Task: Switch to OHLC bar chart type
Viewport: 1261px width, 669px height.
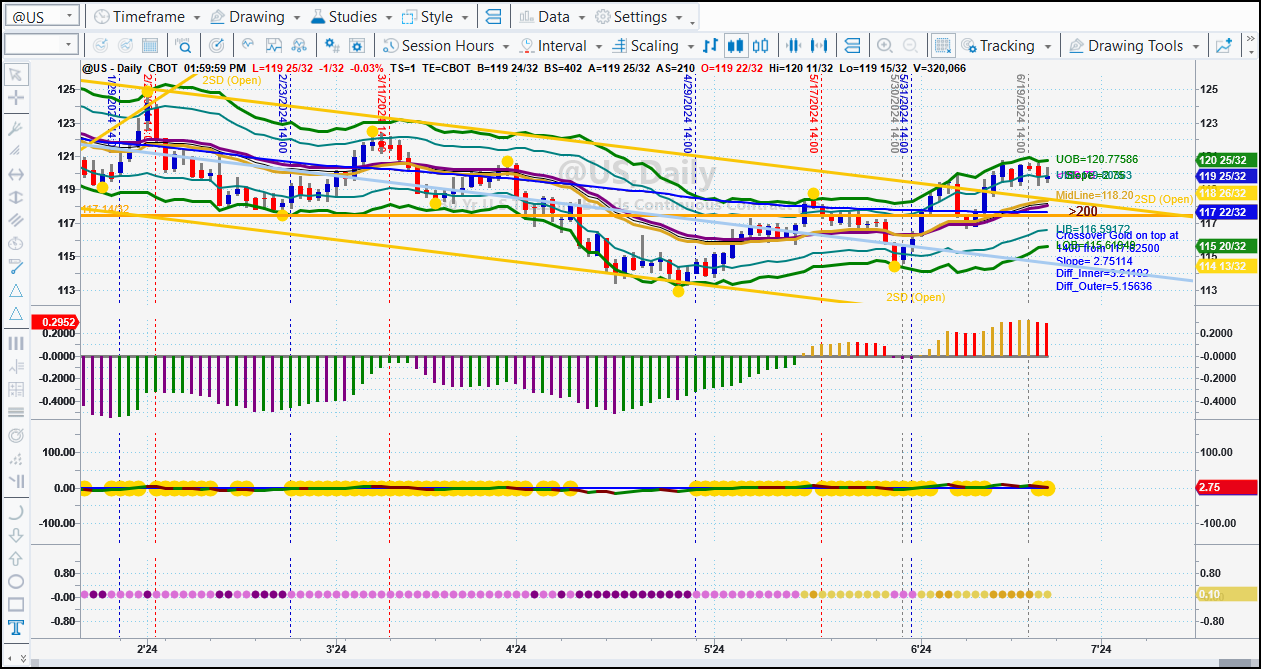Action: [711, 46]
